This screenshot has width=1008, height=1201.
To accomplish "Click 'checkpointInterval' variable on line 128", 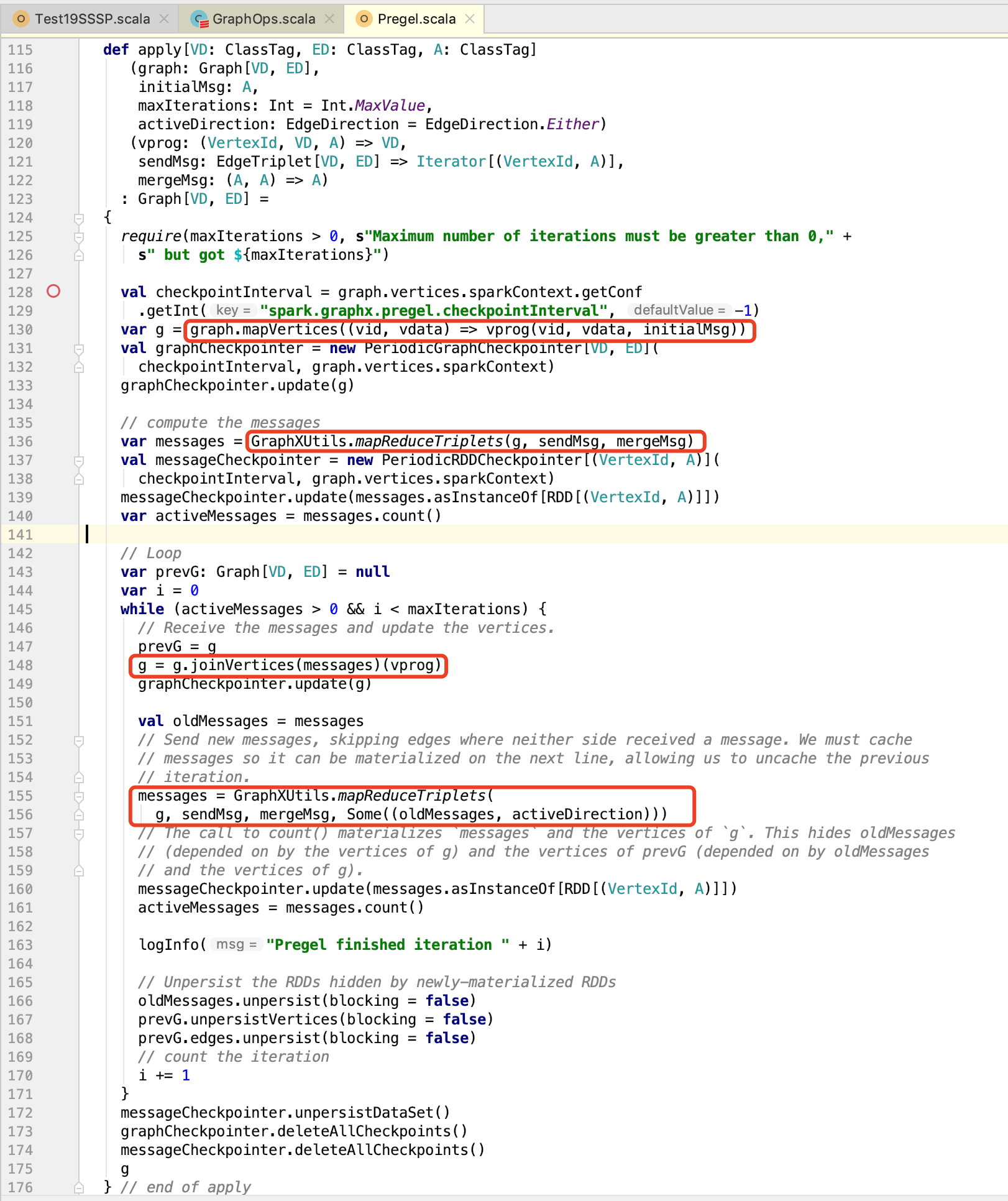I will (234, 292).
